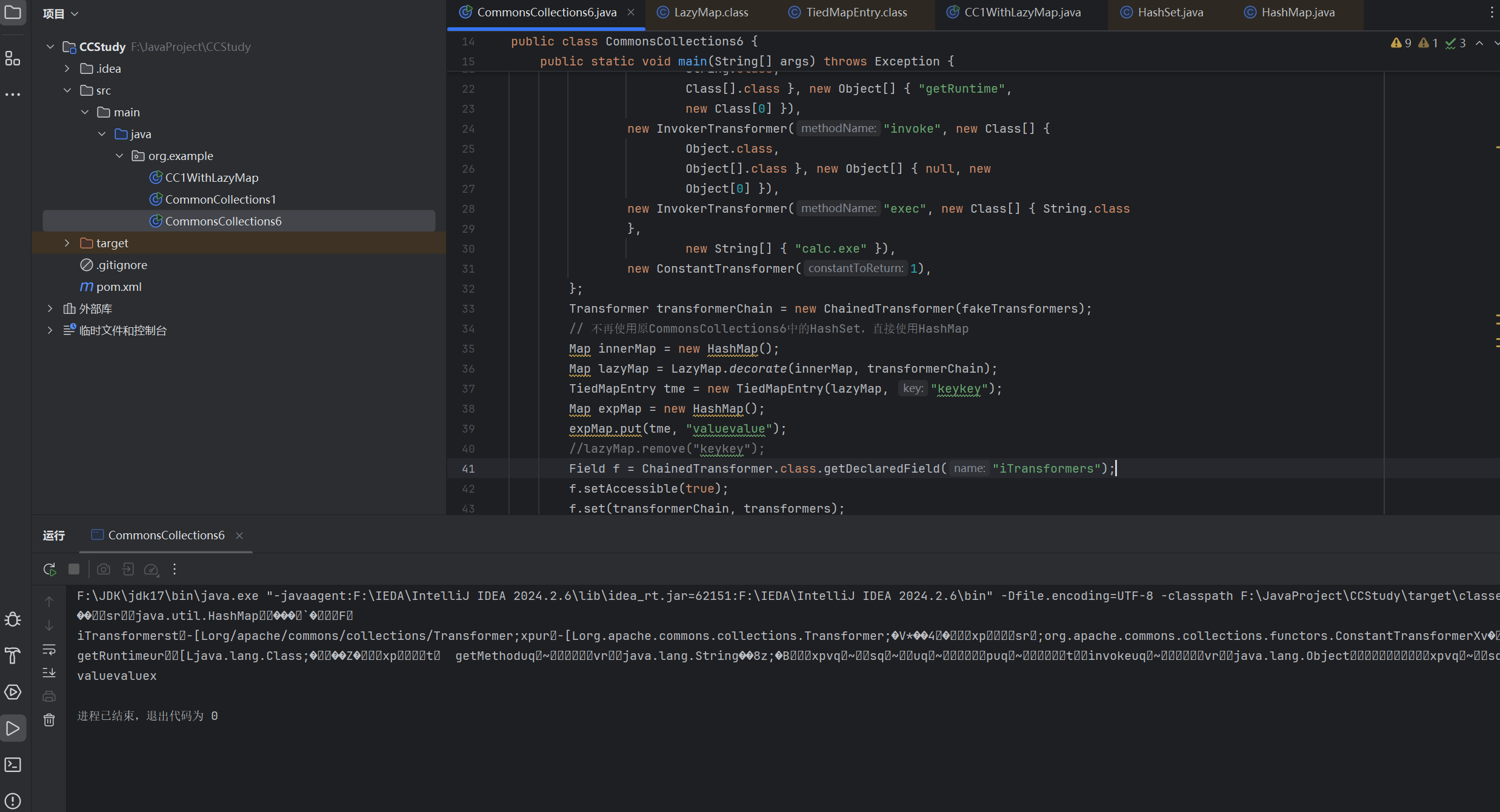This screenshot has height=812, width=1500.
Task: Open the Structure tool window
Action: [x=13, y=58]
